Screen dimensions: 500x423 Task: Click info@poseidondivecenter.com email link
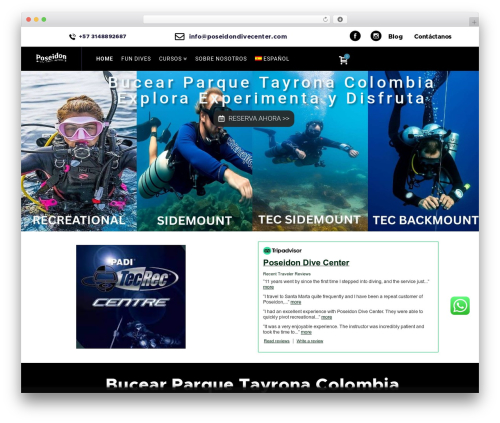[238, 37]
